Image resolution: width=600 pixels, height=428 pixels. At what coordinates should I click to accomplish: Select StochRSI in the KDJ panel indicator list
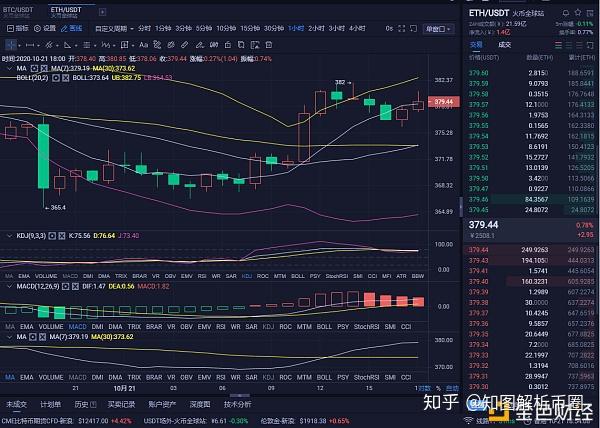337,276
